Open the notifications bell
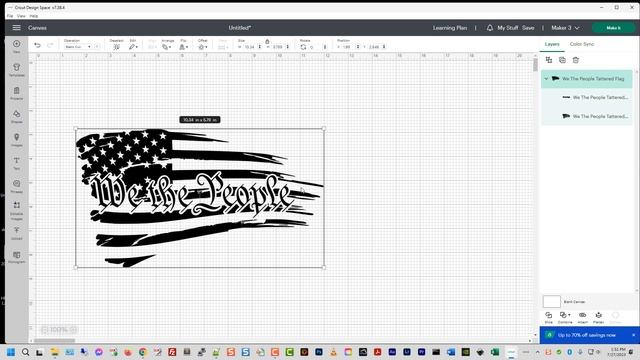This screenshot has height=360, width=640. click(x=490, y=28)
